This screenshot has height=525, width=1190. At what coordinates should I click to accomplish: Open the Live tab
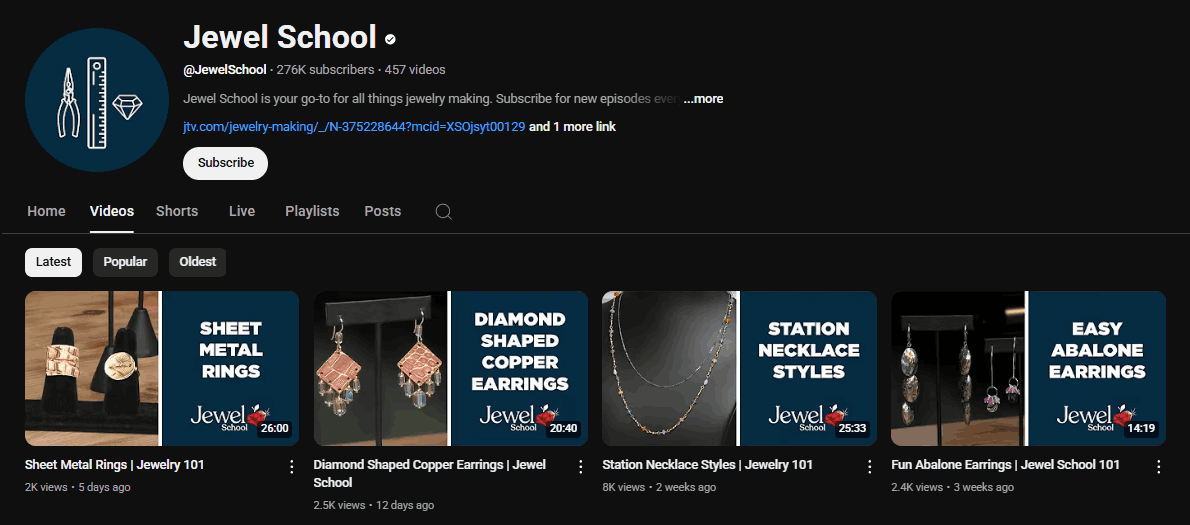coord(242,211)
